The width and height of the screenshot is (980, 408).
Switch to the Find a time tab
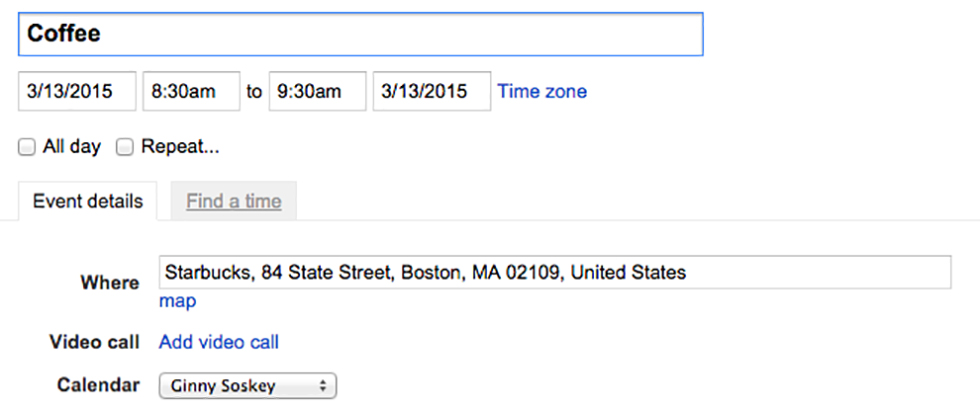click(233, 201)
